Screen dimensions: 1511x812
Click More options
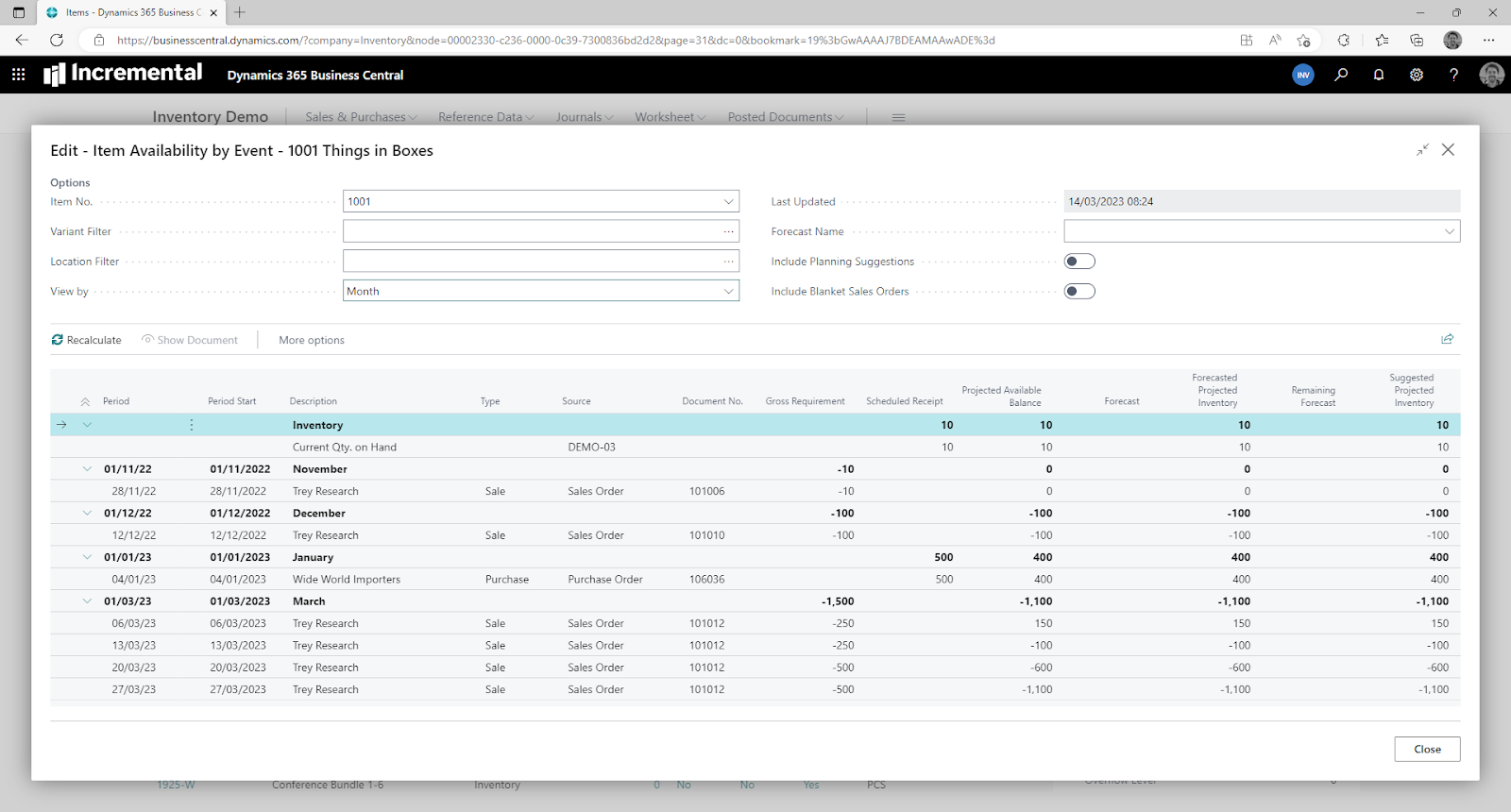312,340
